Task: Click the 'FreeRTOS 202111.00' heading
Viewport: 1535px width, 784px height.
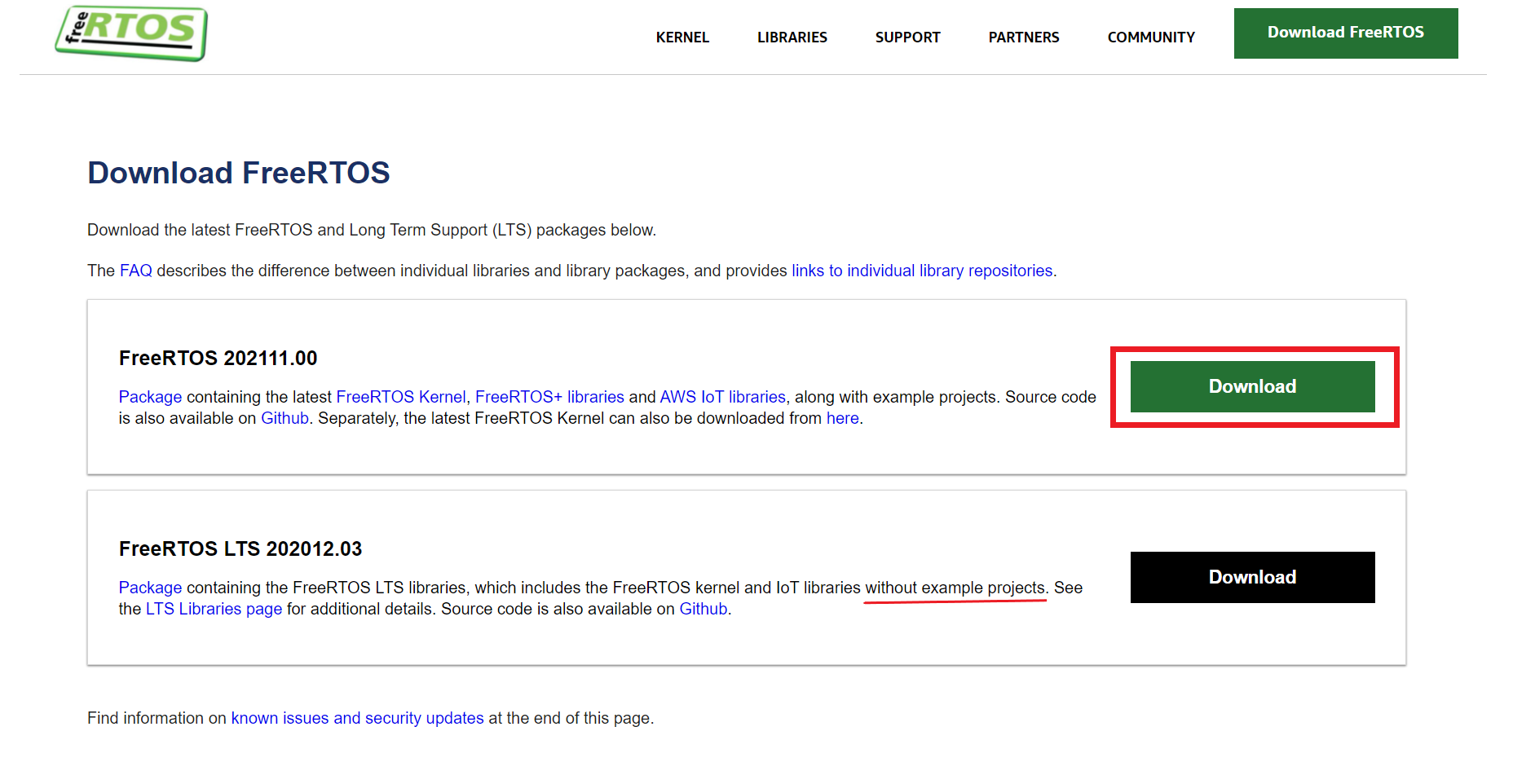Action: click(x=218, y=358)
